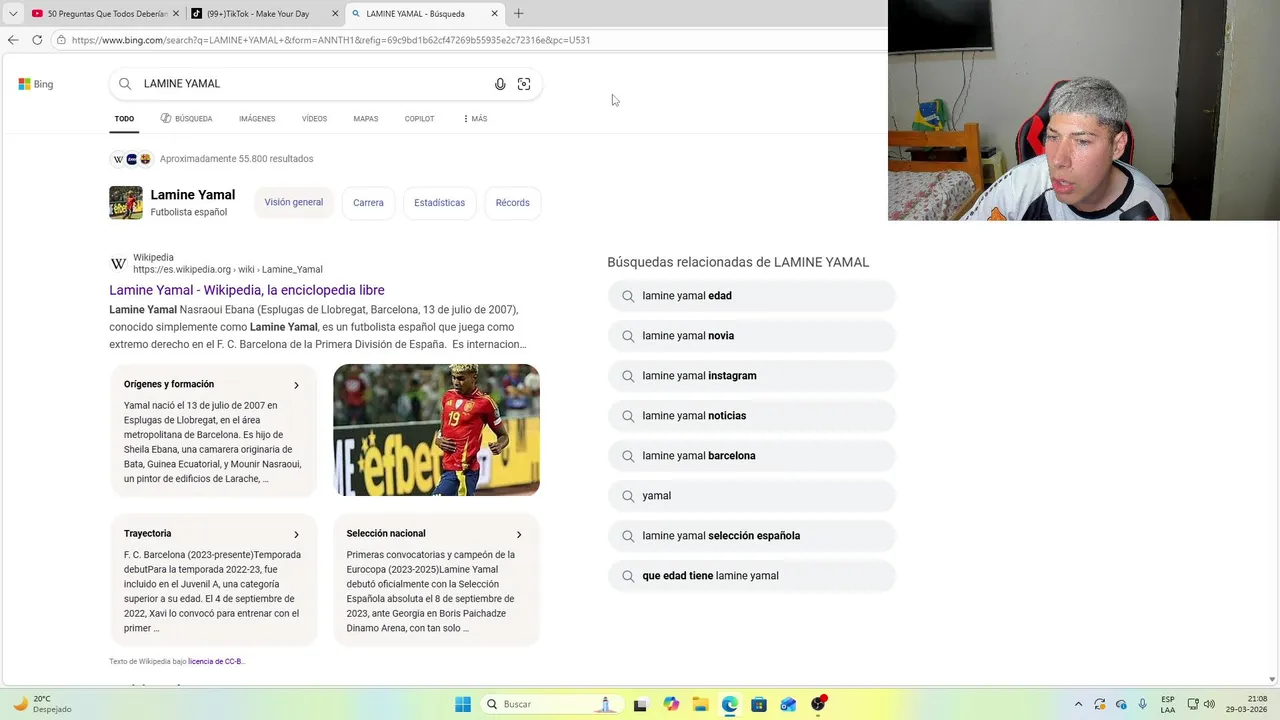Open visual search camera icon

pyautogui.click(x=524, y=84)
